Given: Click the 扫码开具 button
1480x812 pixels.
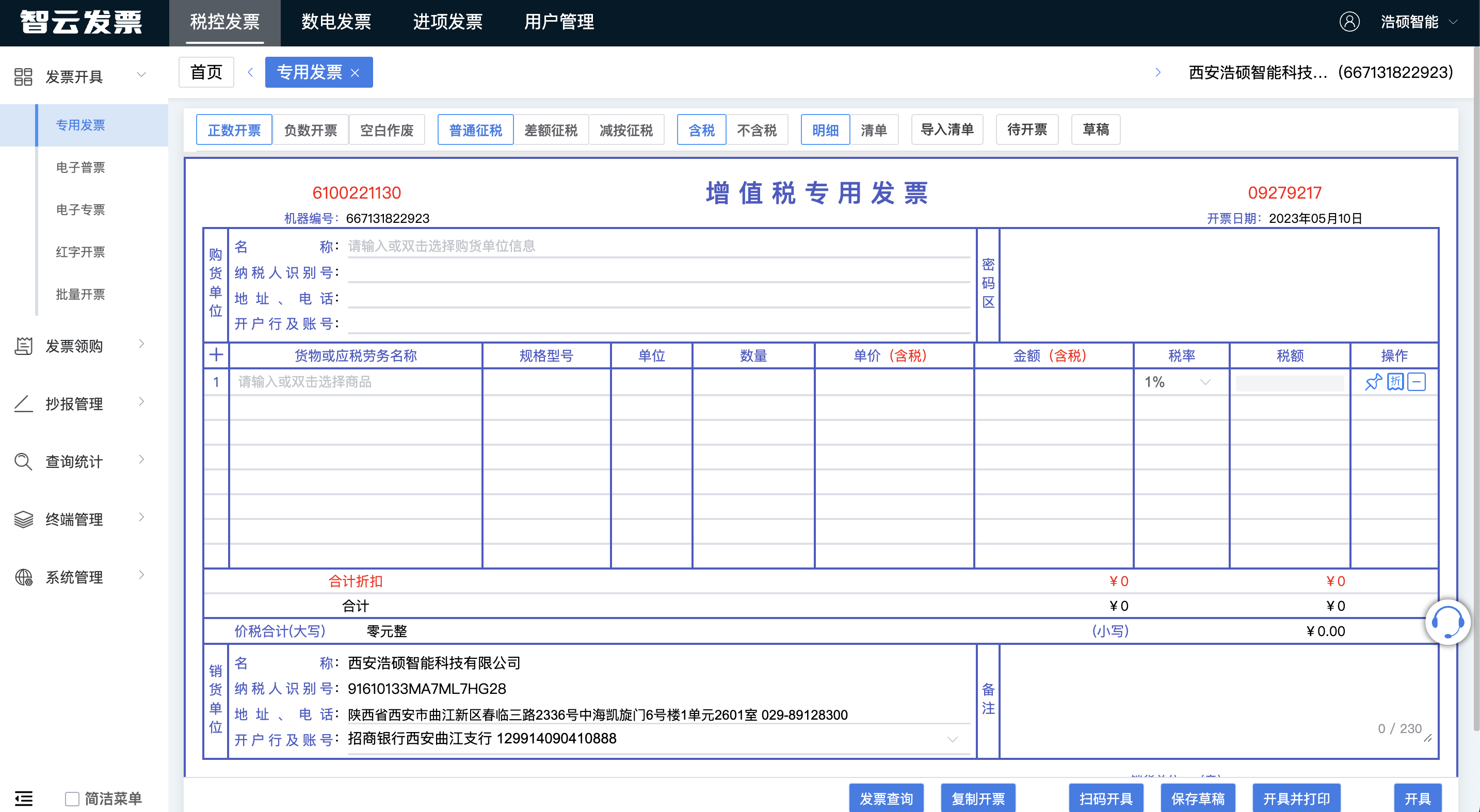Looking at the screenshot, I should [x=1106, y=798].
